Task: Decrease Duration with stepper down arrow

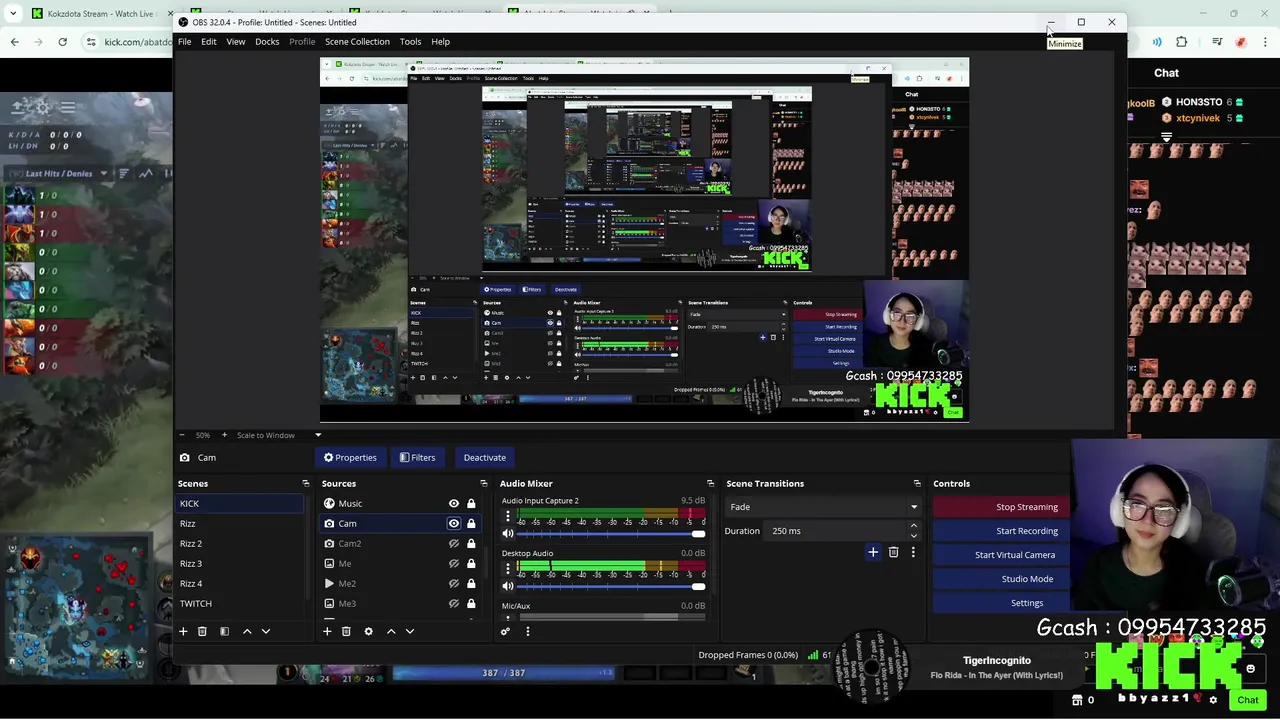Action: [x=914, y=535]
